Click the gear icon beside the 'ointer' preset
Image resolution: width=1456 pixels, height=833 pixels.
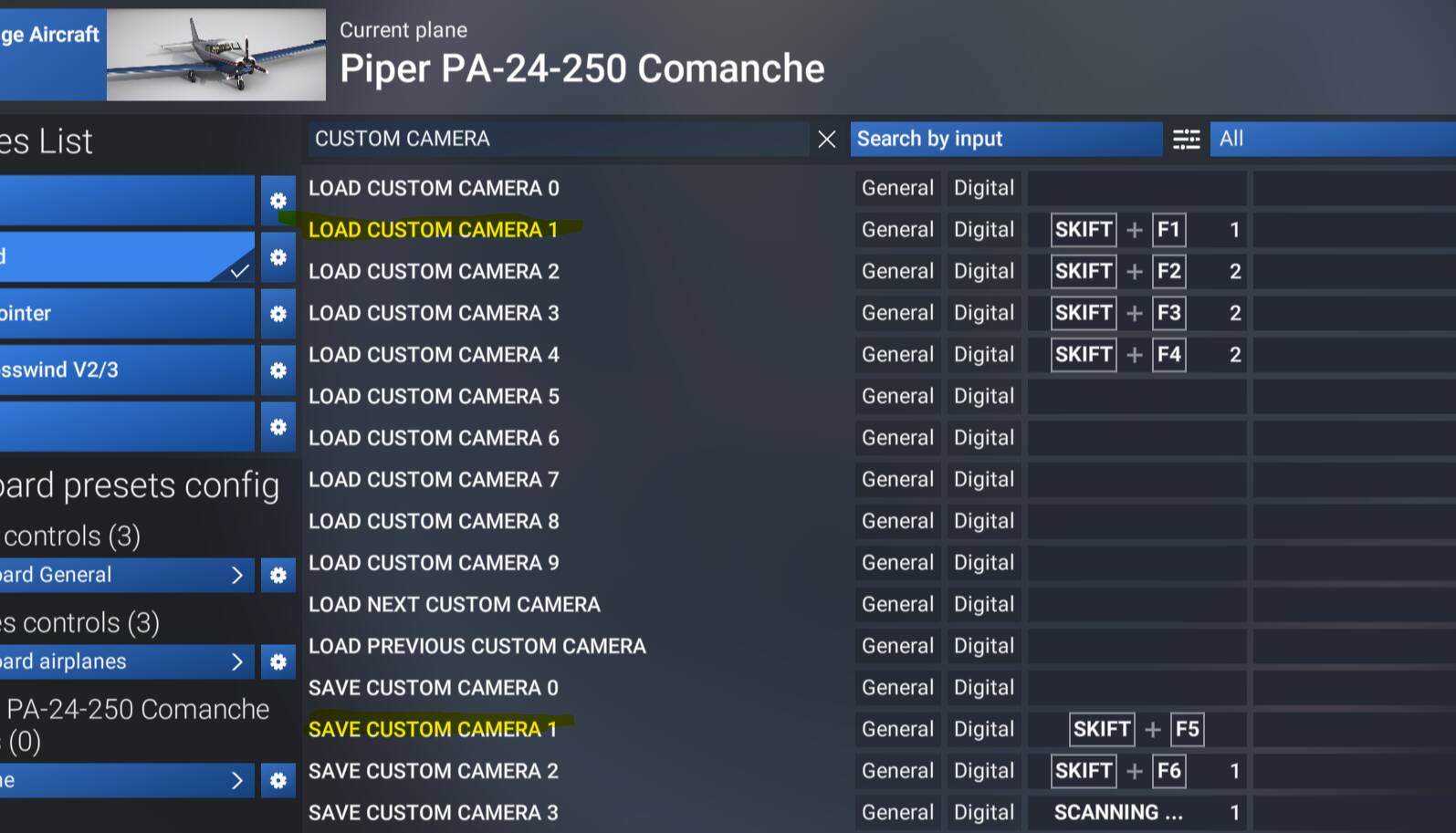pos(278,314)
